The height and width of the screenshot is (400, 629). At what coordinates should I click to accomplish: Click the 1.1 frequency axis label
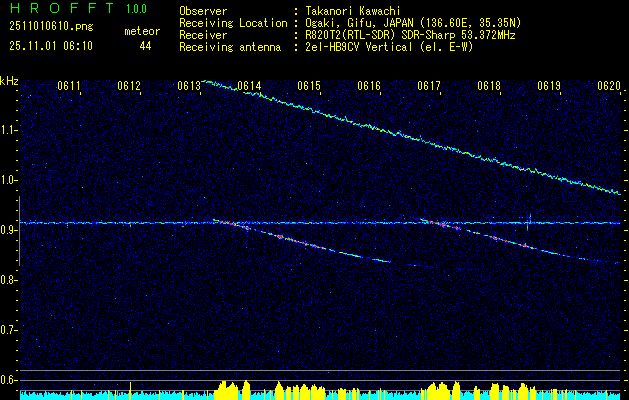tap(8, 130)
